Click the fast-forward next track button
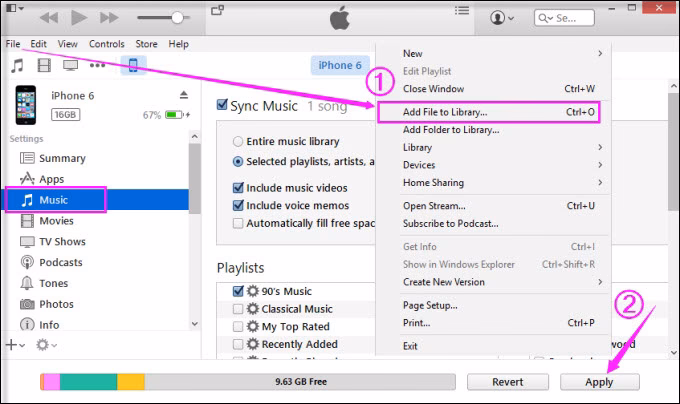Viewport: 680px width, 404px height. pos(109,18)
